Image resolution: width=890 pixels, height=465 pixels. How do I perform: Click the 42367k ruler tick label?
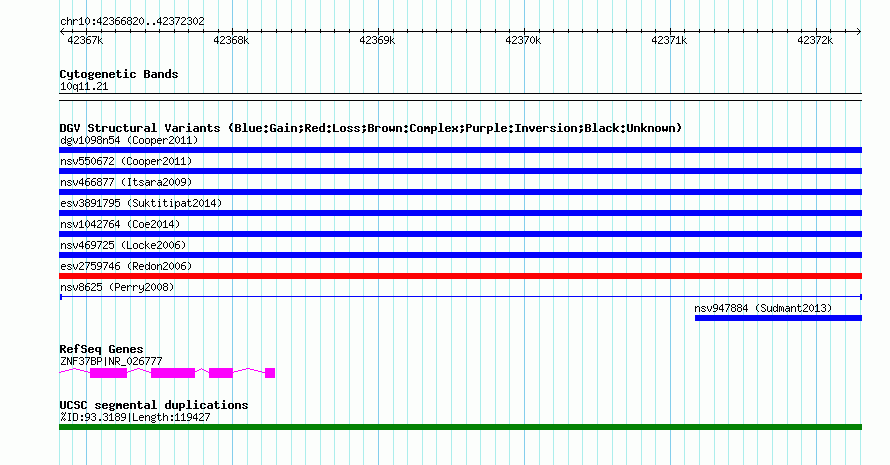[85, 40]
